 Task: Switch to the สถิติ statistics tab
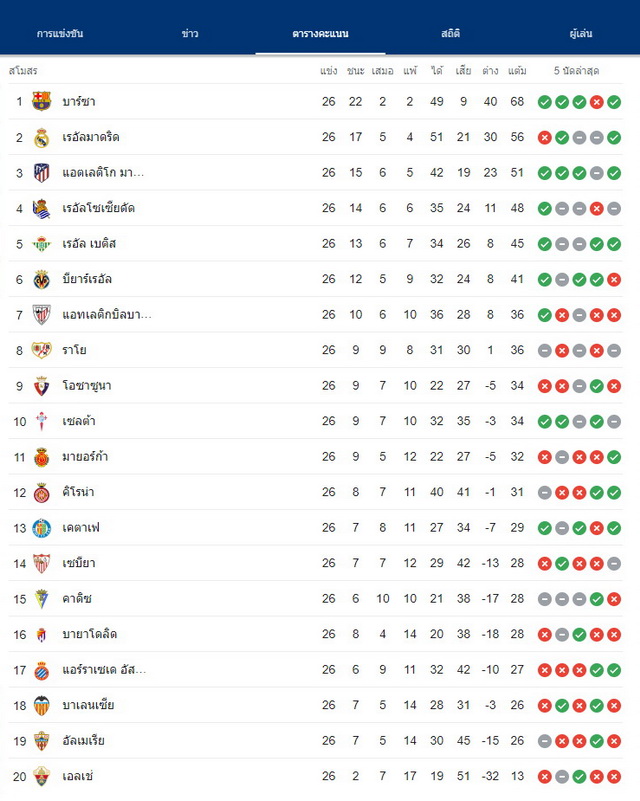451,34
